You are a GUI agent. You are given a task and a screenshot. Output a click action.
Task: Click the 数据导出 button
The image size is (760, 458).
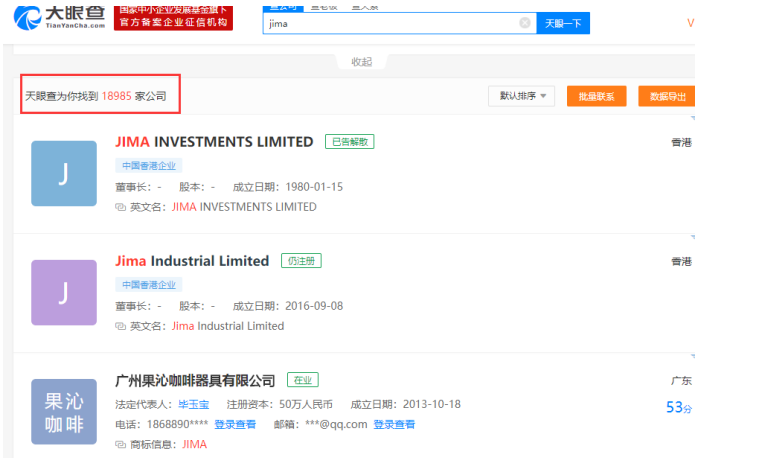click(x=667, y=96)
